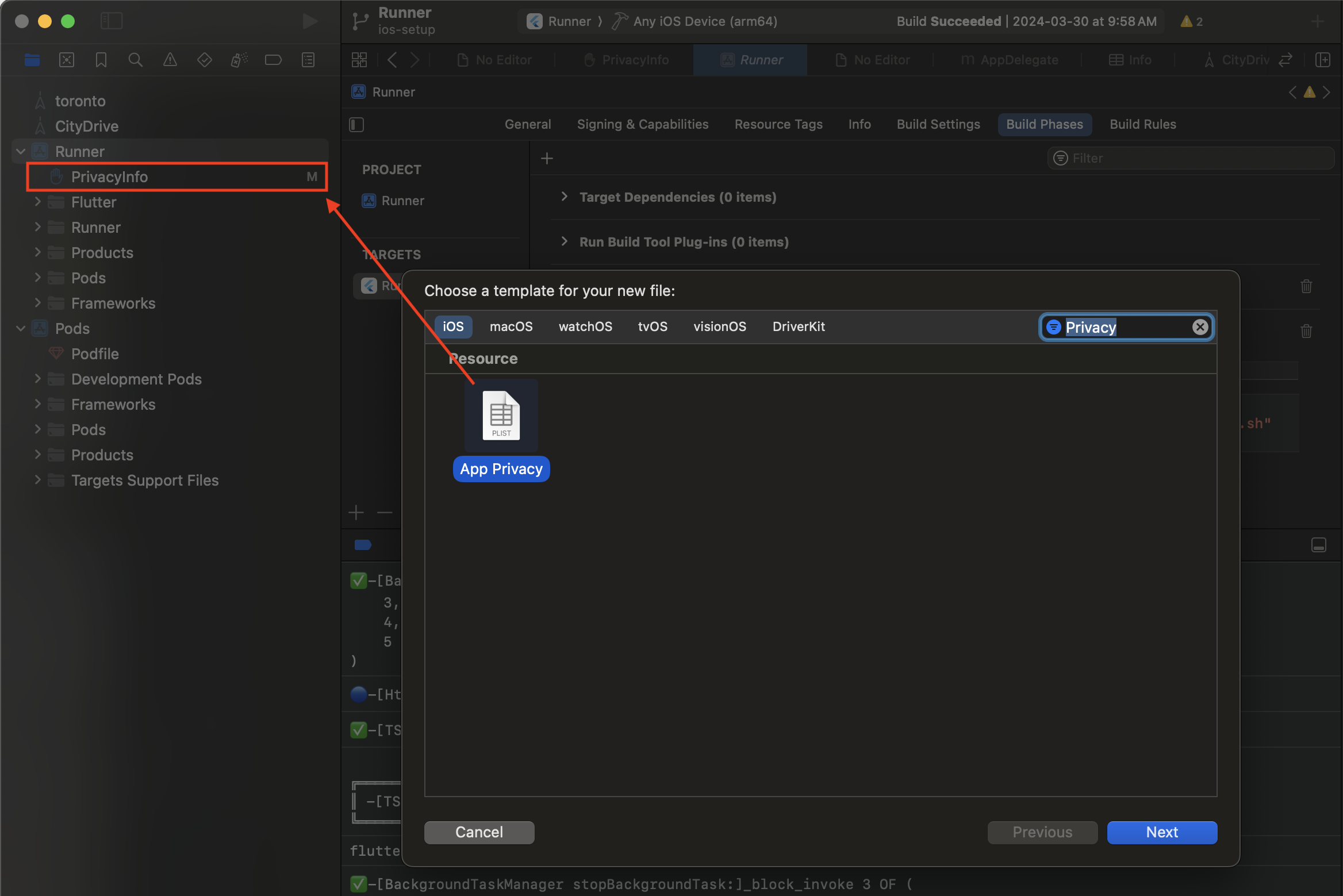This screenshot has width=1343, height=896.
Task: Click the template Privacy filter field
Action: pos(1126,327)
